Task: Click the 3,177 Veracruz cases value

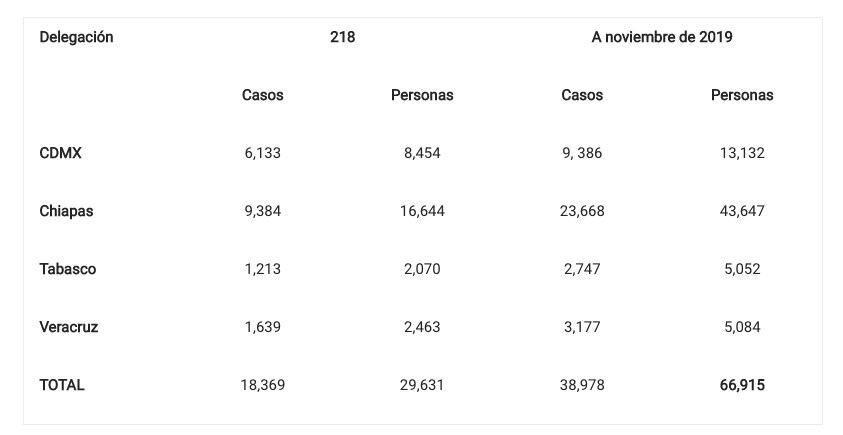Action: click(x=582, y=327)
